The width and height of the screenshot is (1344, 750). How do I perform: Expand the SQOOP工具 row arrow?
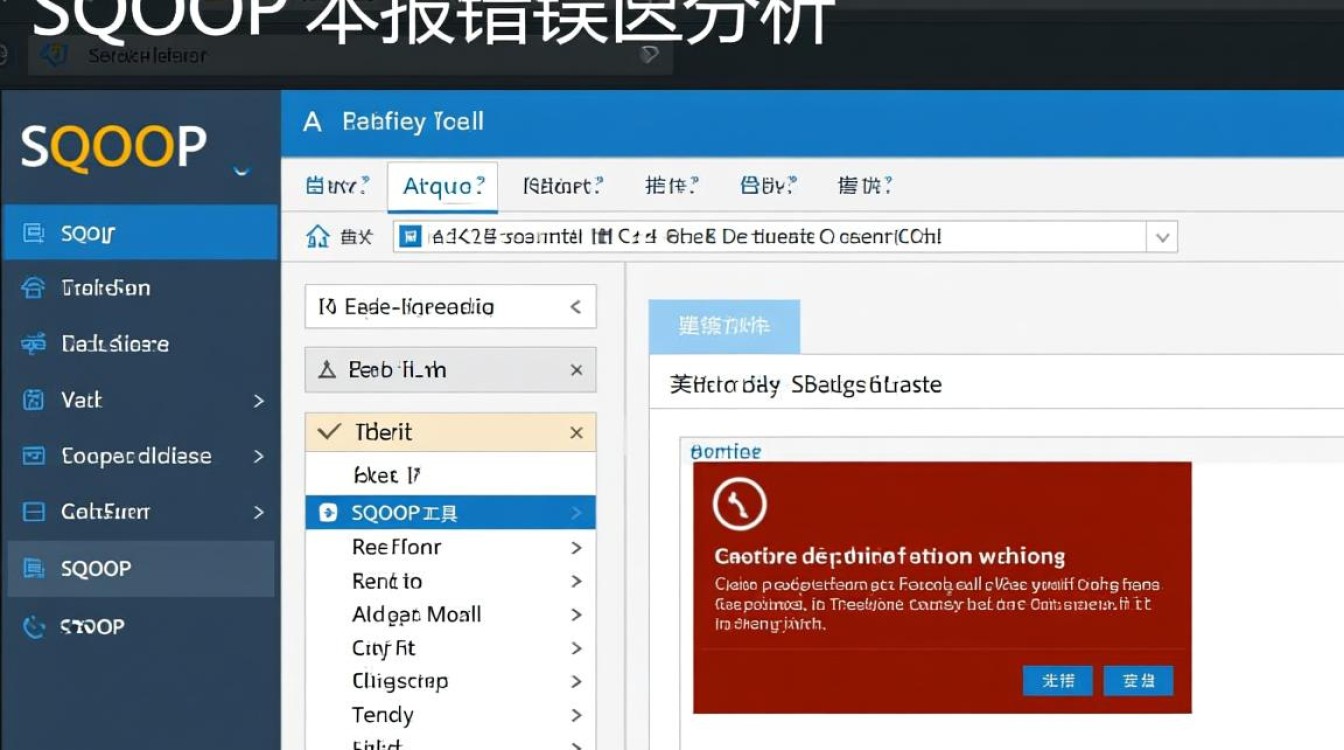(576, 513)
